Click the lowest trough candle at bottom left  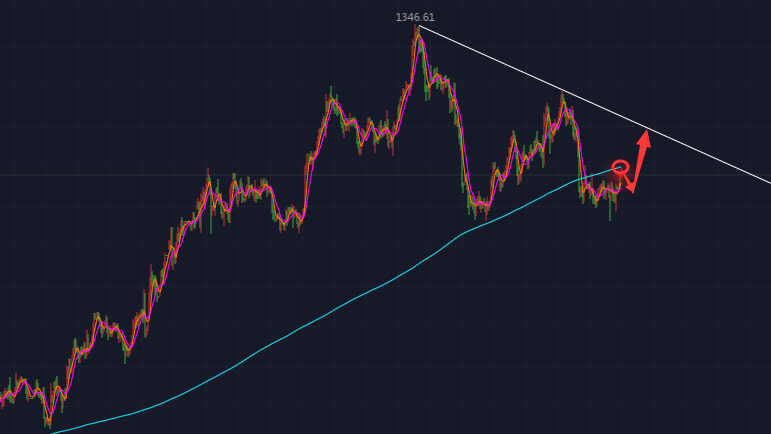(x=47, y=423)
